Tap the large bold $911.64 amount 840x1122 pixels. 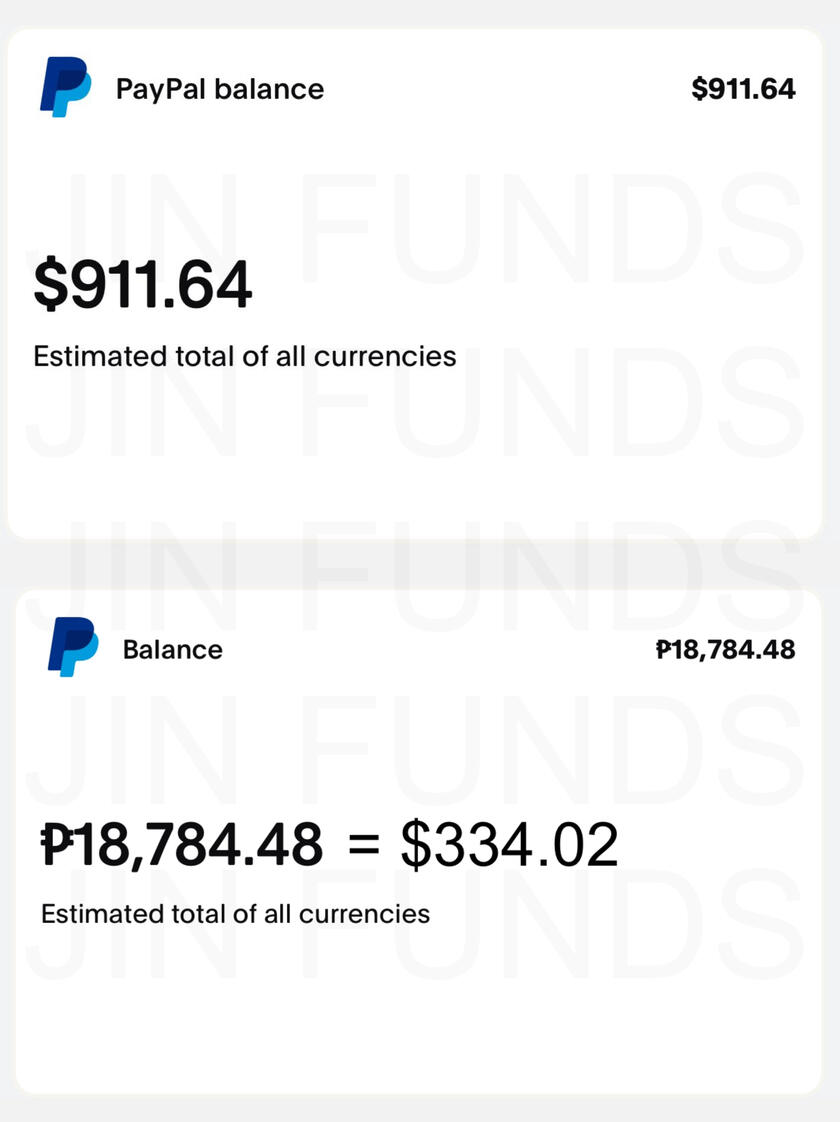tap(143, 284)
